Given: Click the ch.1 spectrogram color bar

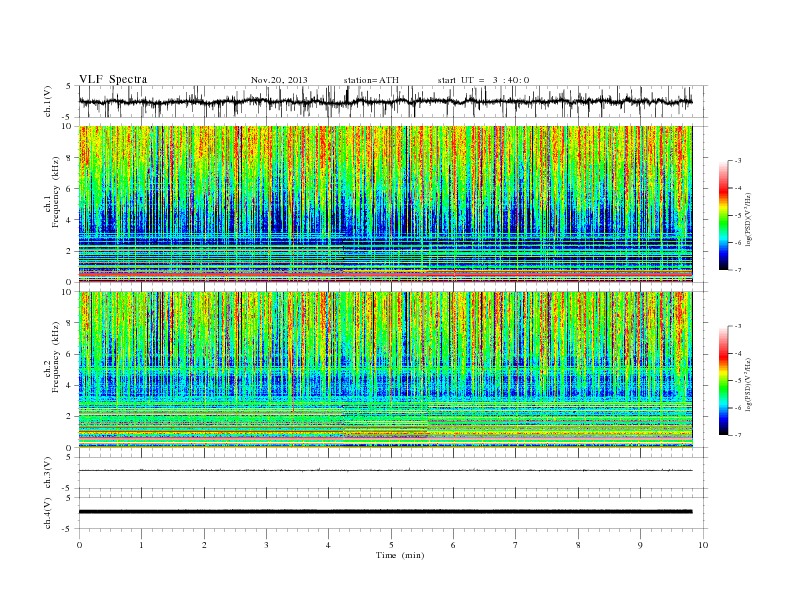Looking at the screenshot, I should (x=723, y=215).
